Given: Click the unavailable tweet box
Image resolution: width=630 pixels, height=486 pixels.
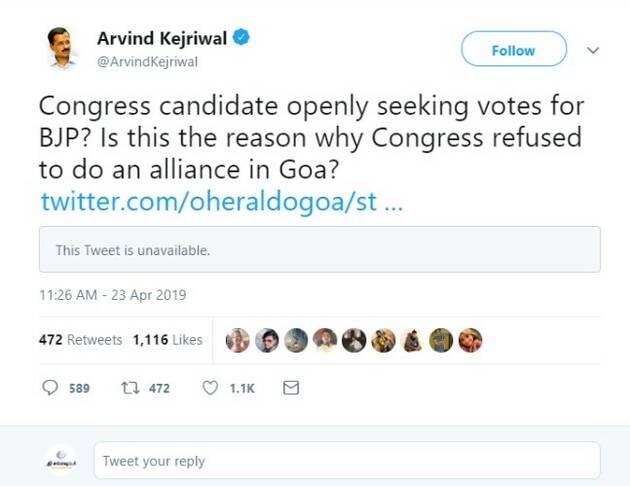Looking at the screenshot, I should (319, 250).
